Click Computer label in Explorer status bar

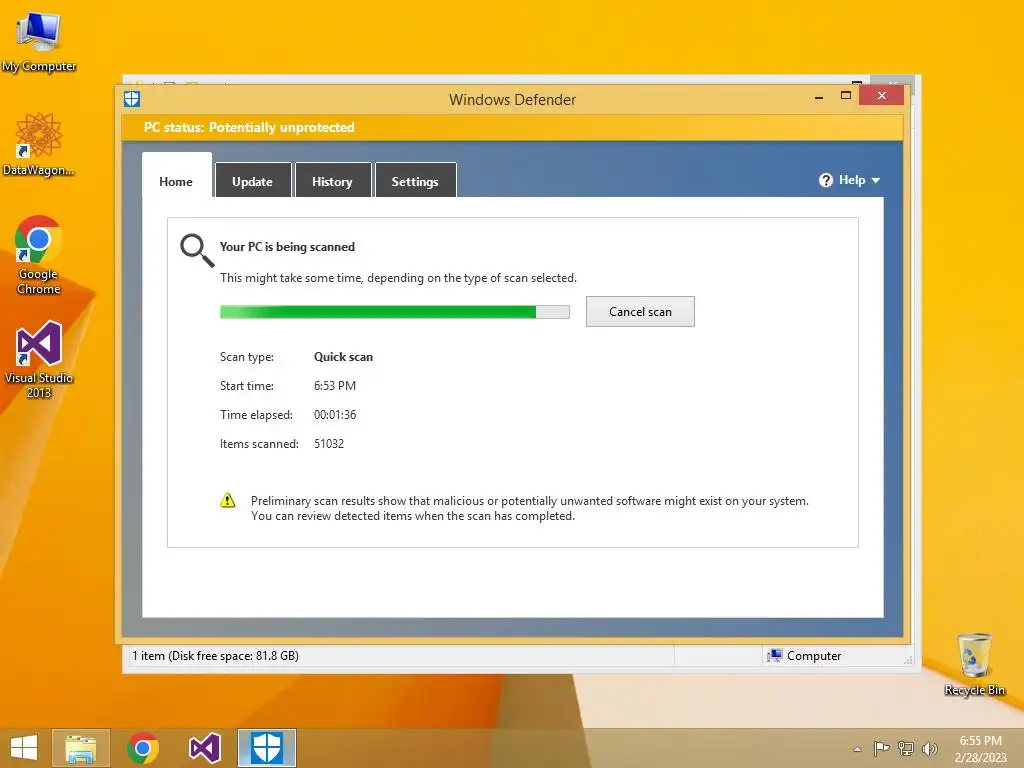click(814, 656)
